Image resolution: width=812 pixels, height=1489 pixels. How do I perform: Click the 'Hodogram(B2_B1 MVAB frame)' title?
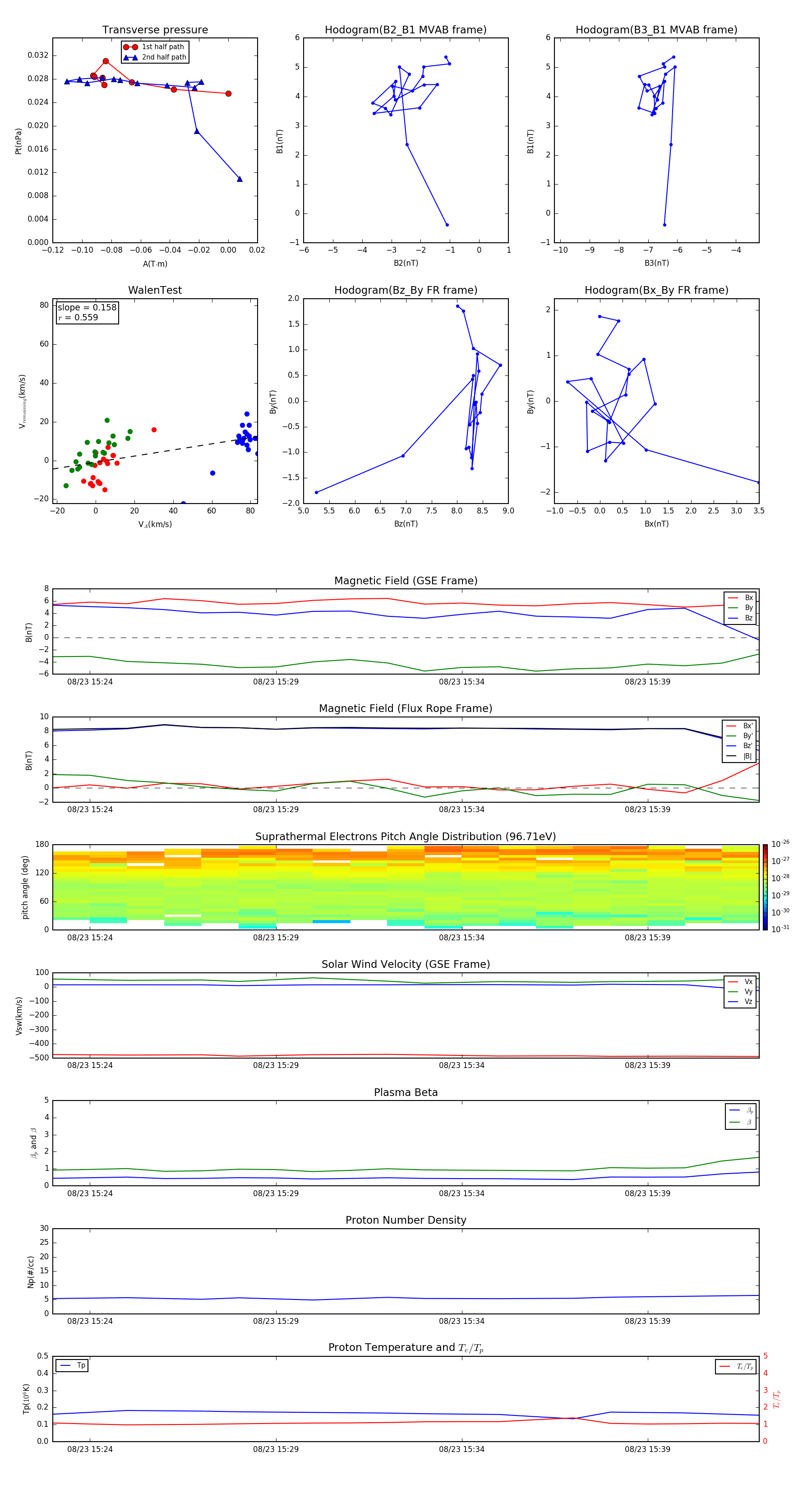[406, 29]
